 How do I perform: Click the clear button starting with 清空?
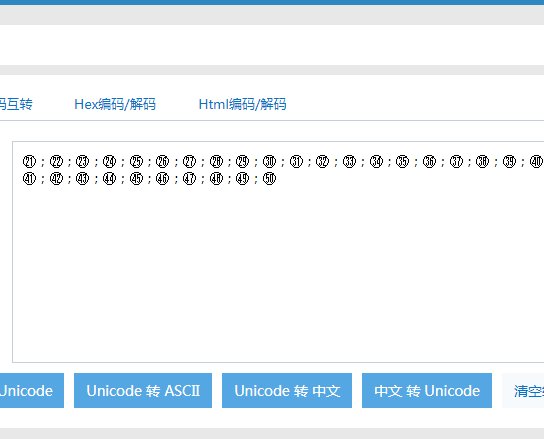coord(523,390)
